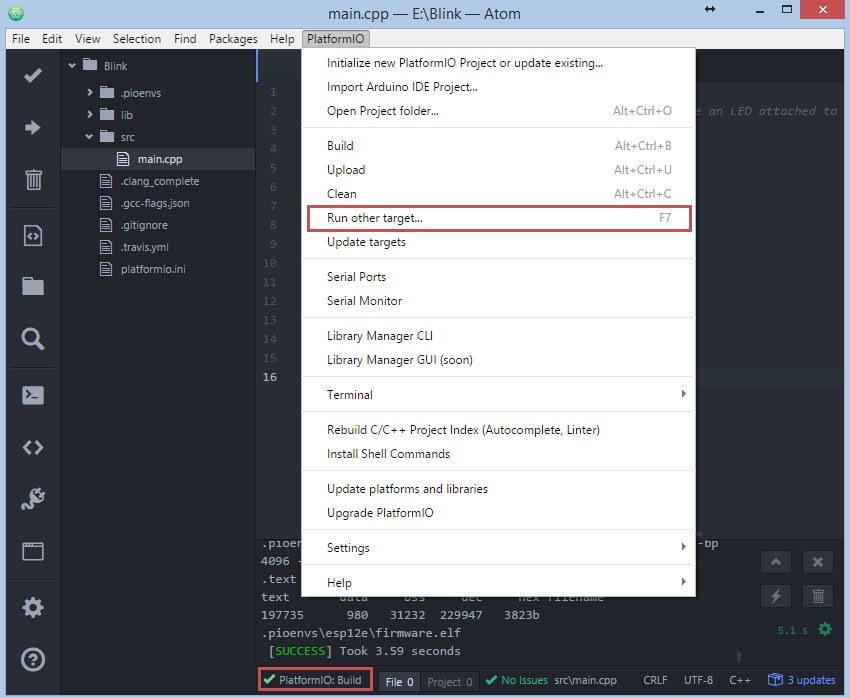Viewport: 850px width, 698px height.
Task: Select Library Manager GUI (soon)
Action: (498, 360)
